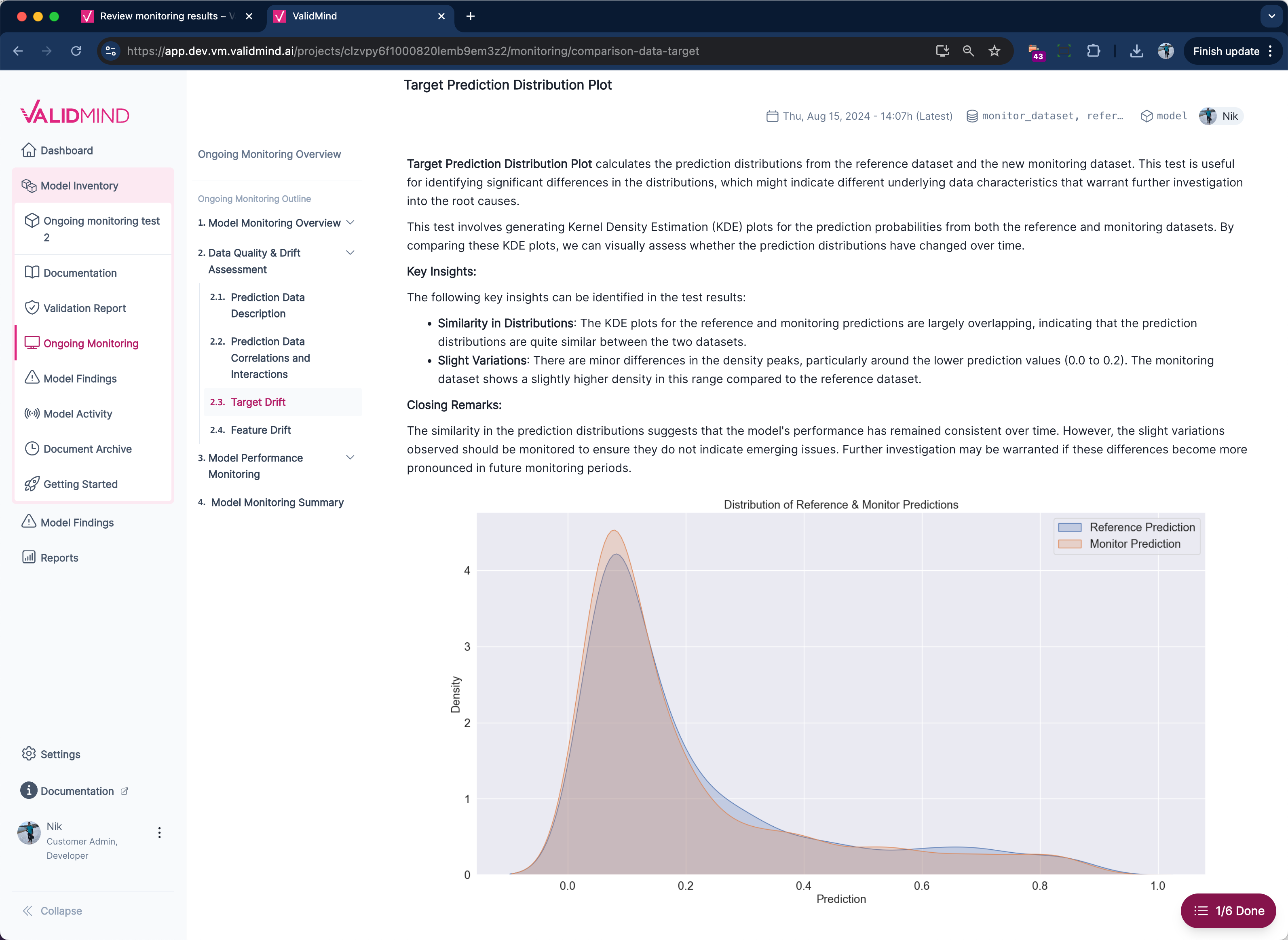Open Model Findings under the monitoring test

click(80, 379)
